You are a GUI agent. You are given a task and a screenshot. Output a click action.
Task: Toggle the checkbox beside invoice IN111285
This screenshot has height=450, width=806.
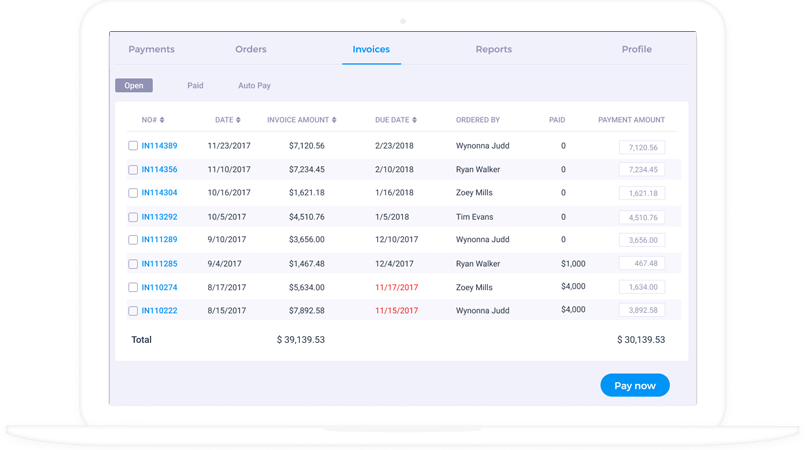pyautogui.click(x=133, y=264)
